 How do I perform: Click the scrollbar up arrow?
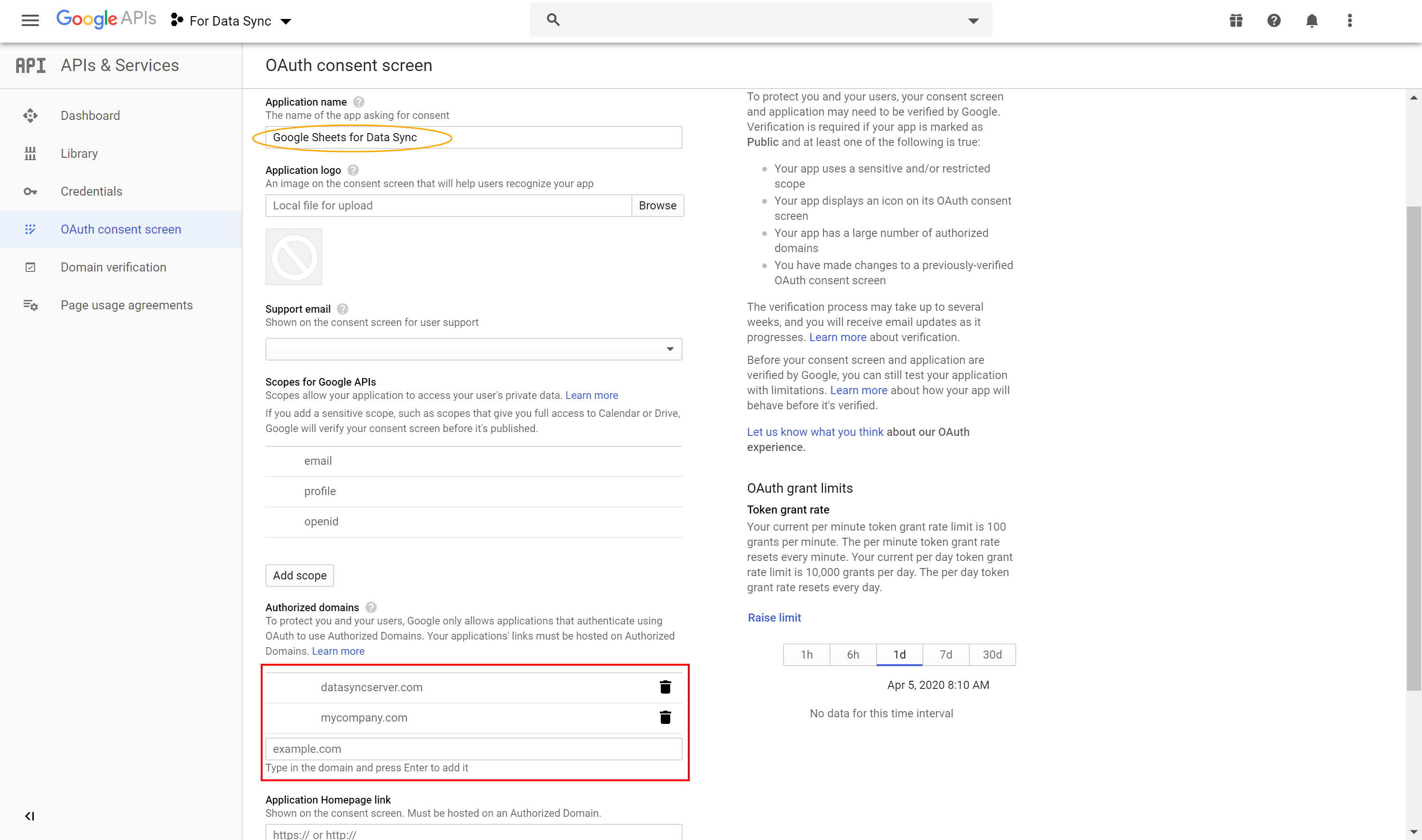1413,97
